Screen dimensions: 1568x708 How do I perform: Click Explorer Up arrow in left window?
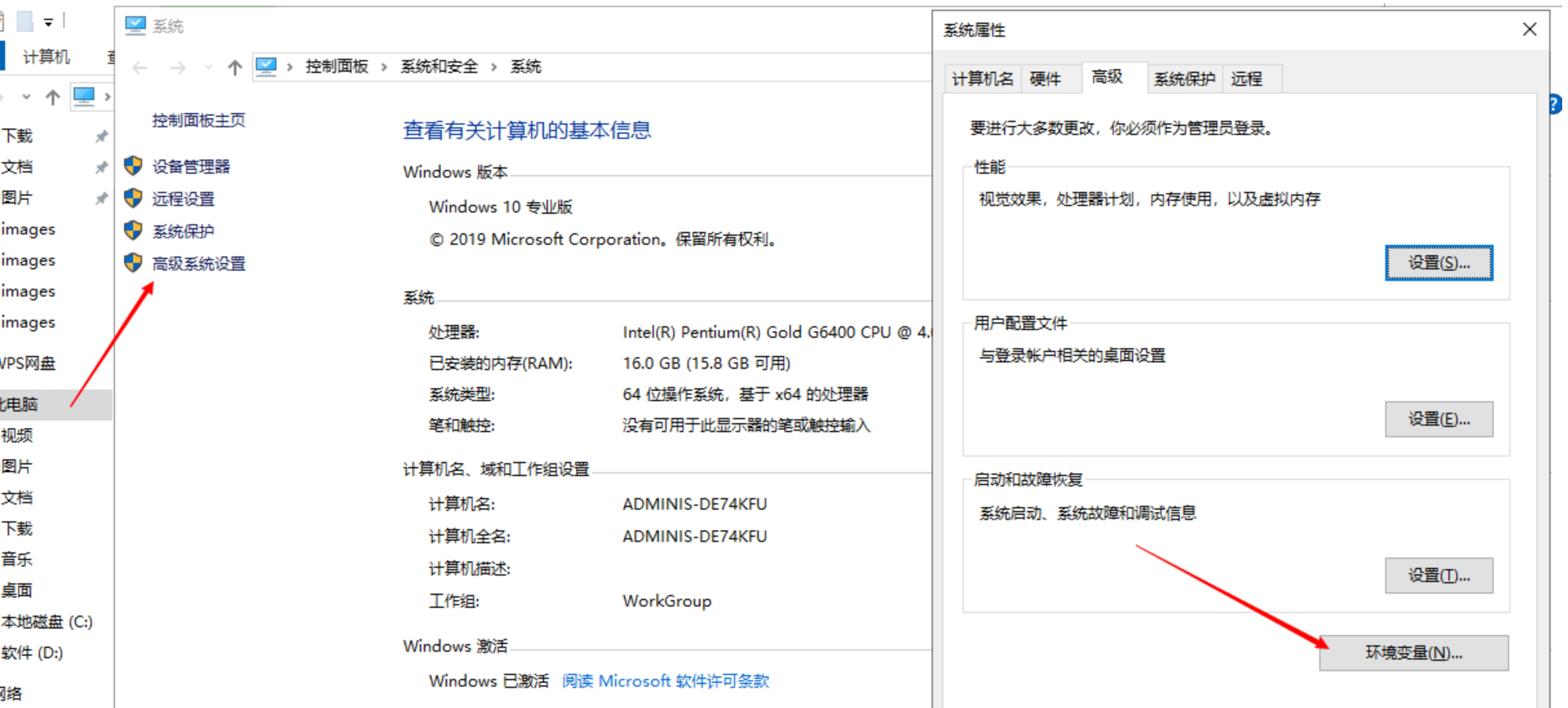[x=53, y=97]
